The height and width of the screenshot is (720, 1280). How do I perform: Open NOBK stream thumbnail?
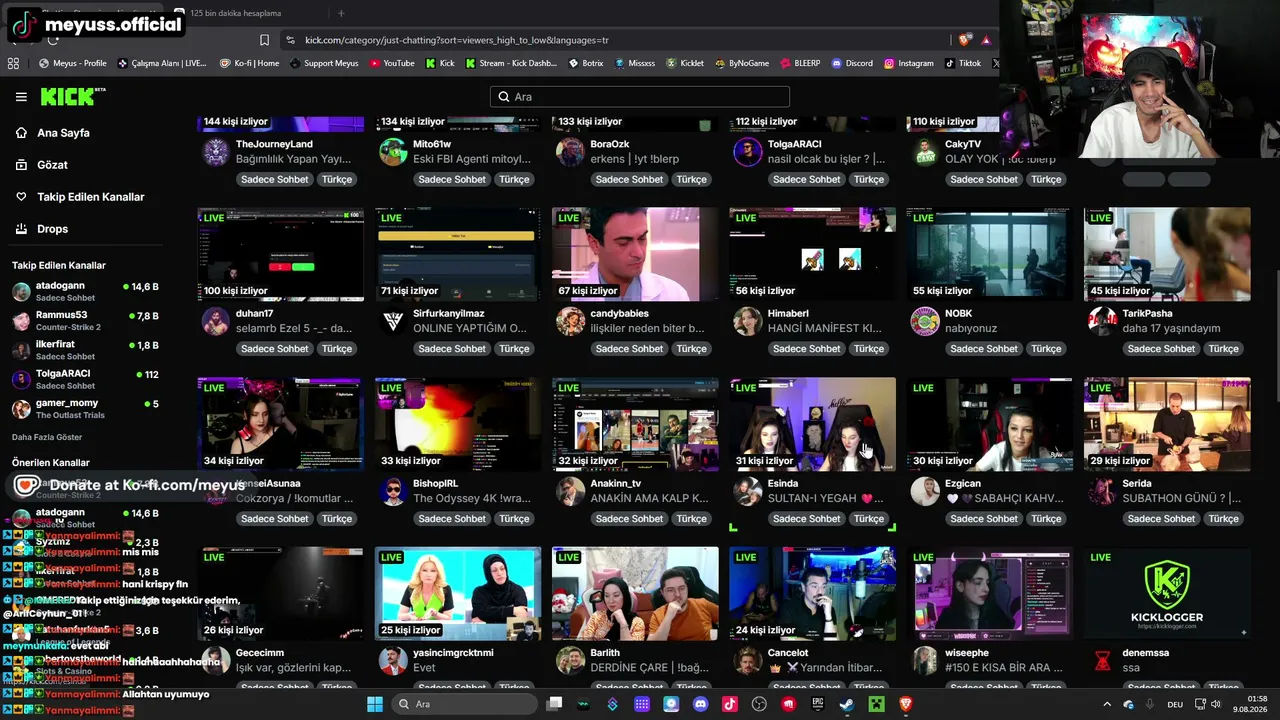[989, 254]
